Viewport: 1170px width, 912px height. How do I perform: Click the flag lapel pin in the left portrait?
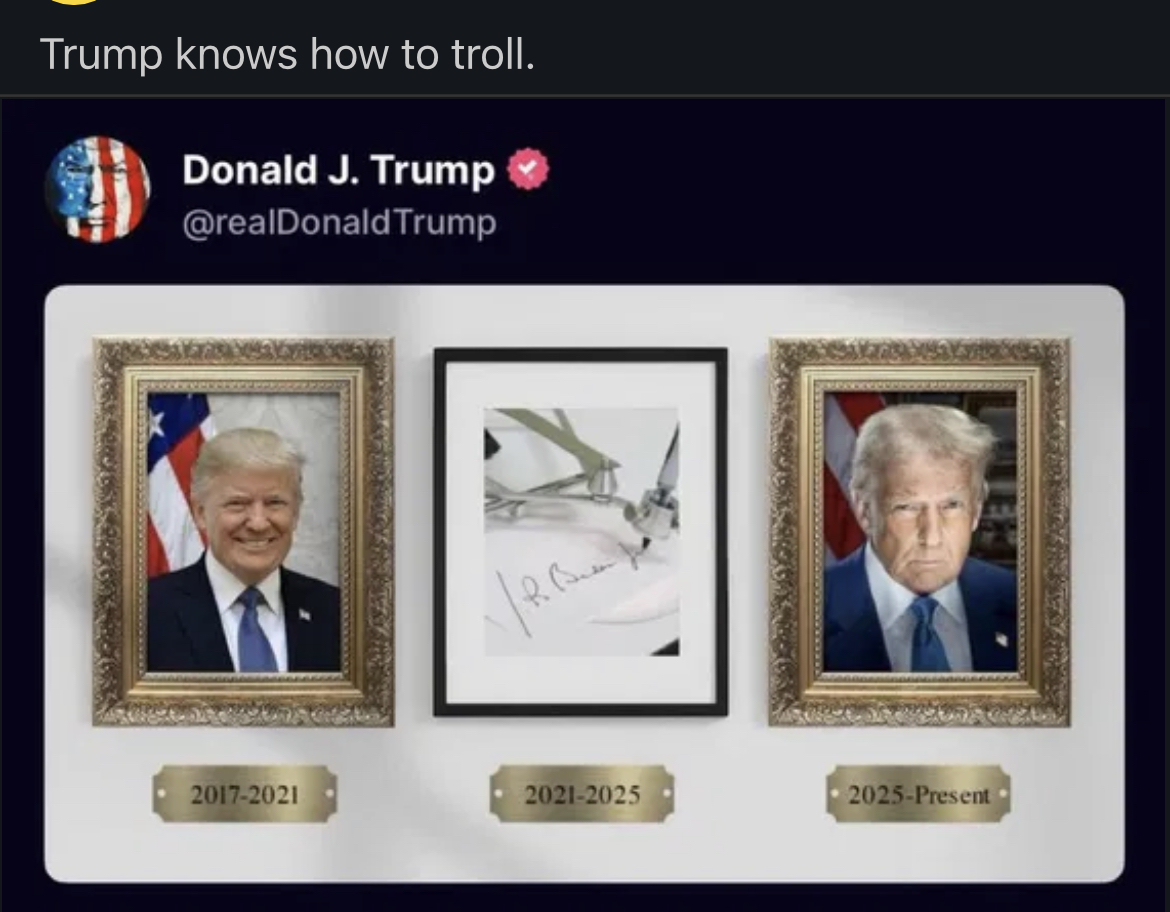[x=304, y=614]
